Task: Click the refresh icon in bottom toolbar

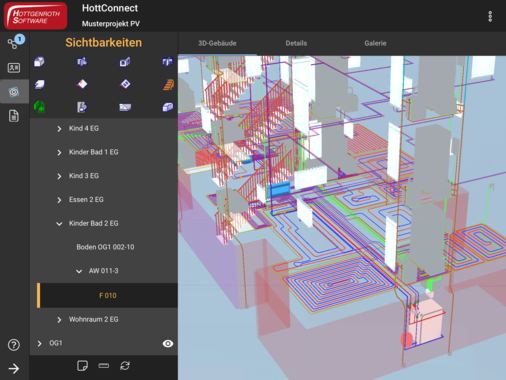Action: (x=125, y=366)
